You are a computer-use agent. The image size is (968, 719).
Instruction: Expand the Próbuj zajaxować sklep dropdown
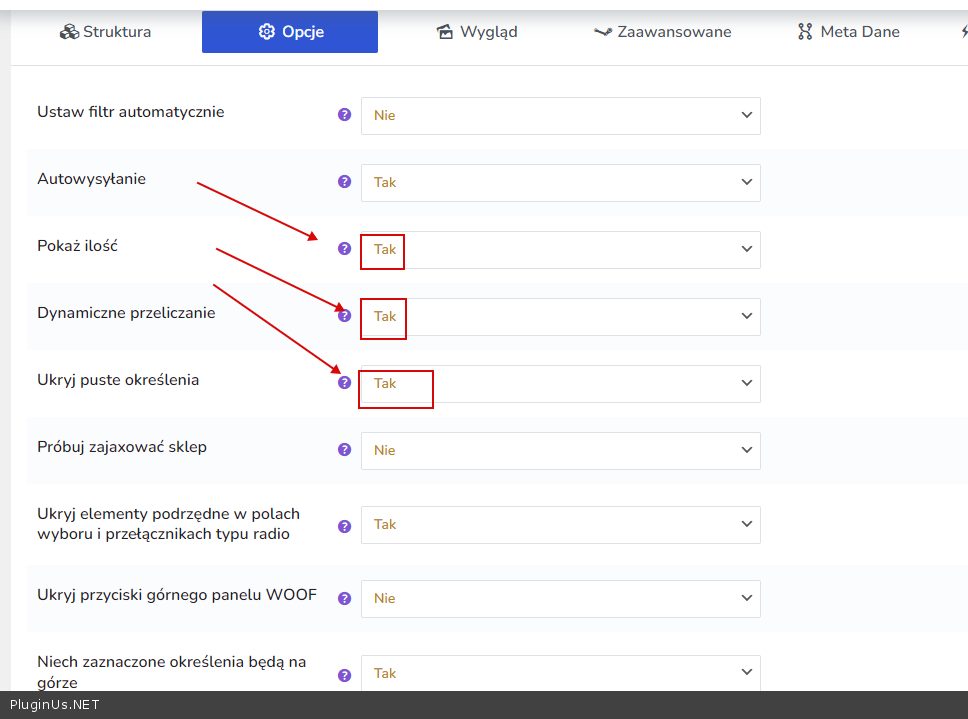(x=560, y=451)
